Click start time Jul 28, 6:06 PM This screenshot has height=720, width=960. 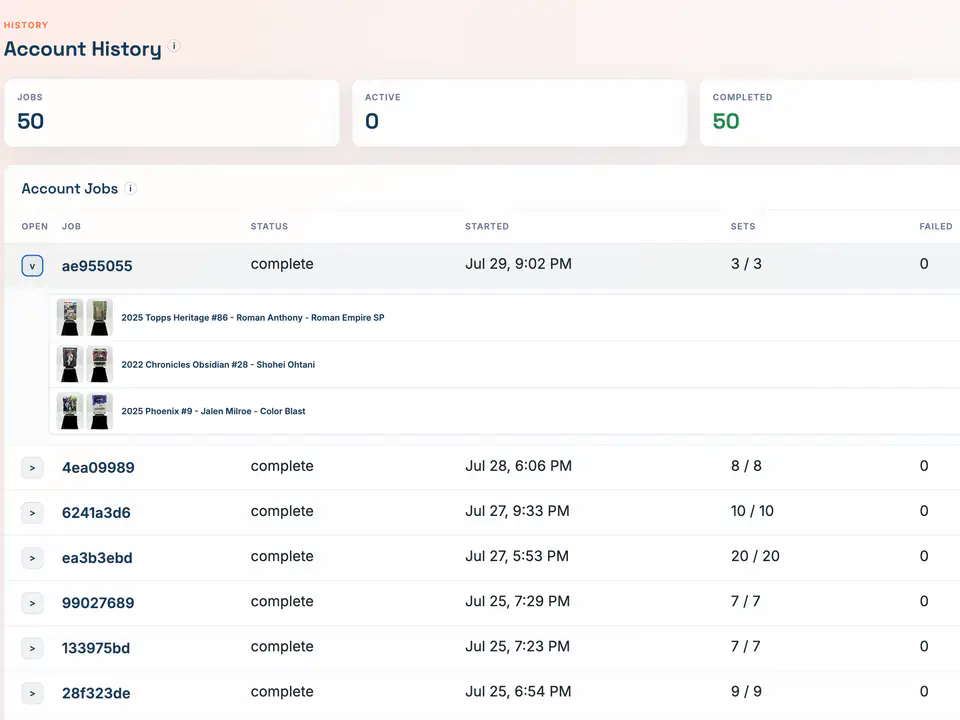coord(518,466)
